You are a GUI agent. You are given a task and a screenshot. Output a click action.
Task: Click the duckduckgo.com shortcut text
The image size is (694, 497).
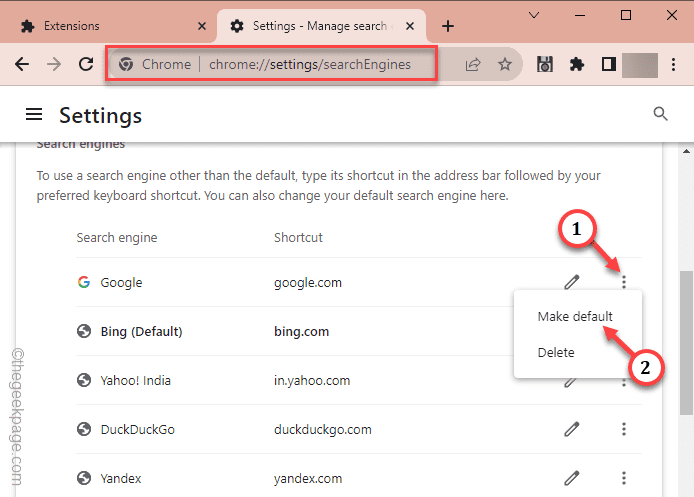pyautogui.click(x=322, y=429)
